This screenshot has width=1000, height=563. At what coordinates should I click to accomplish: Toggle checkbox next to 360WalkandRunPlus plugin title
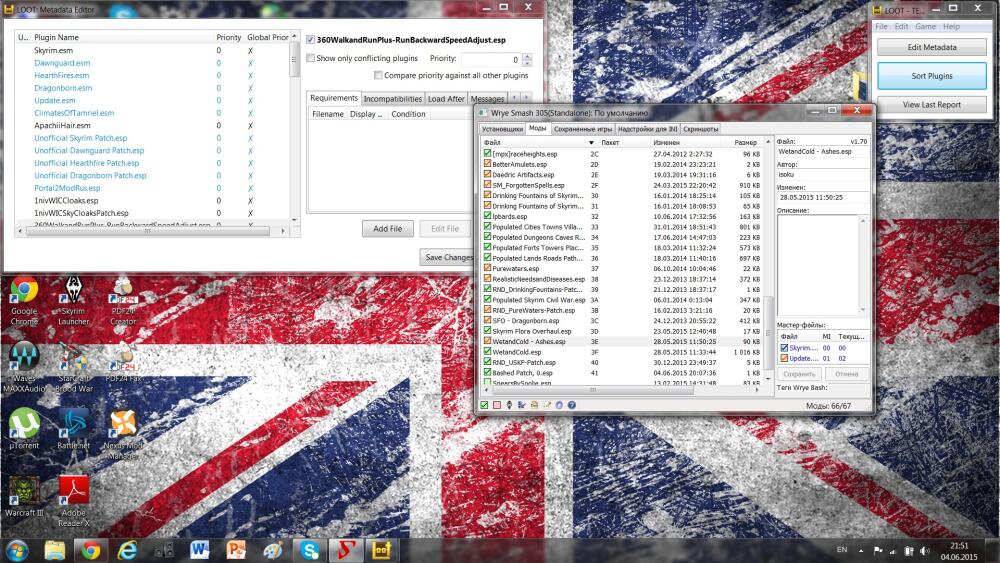(311, 40)
